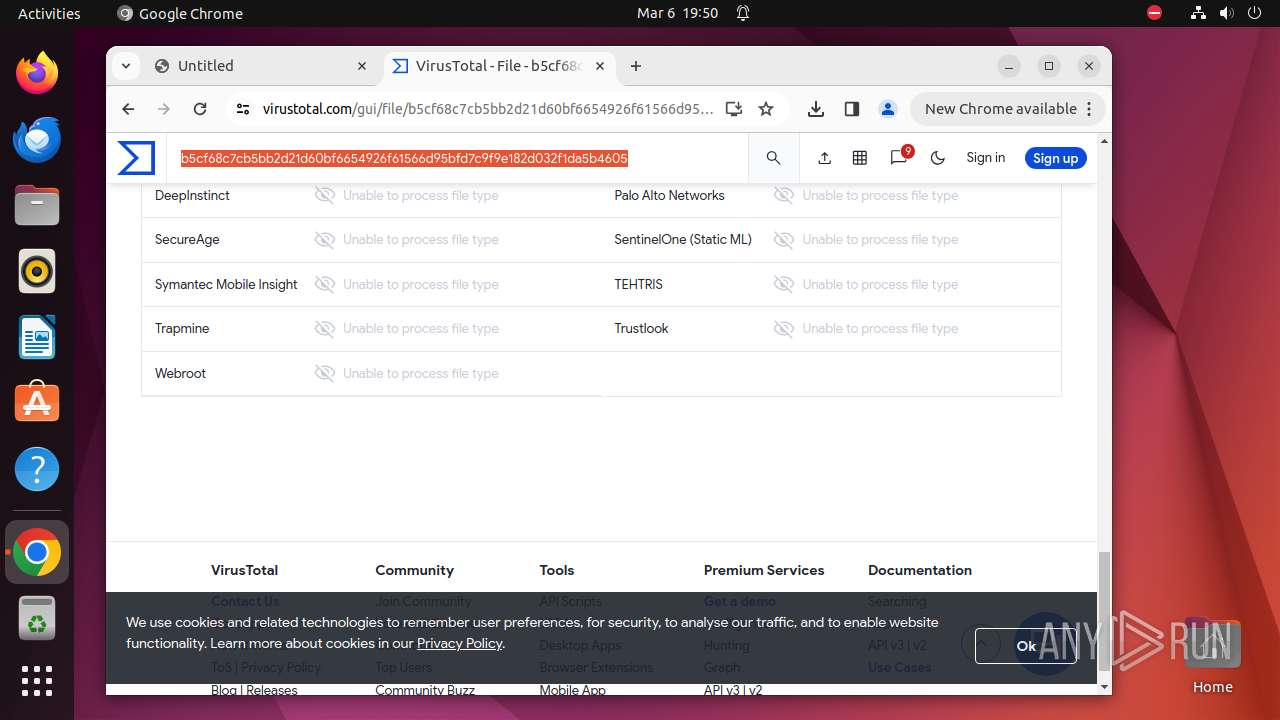Click the SecureAge eye-slash icon

[325, 240]
